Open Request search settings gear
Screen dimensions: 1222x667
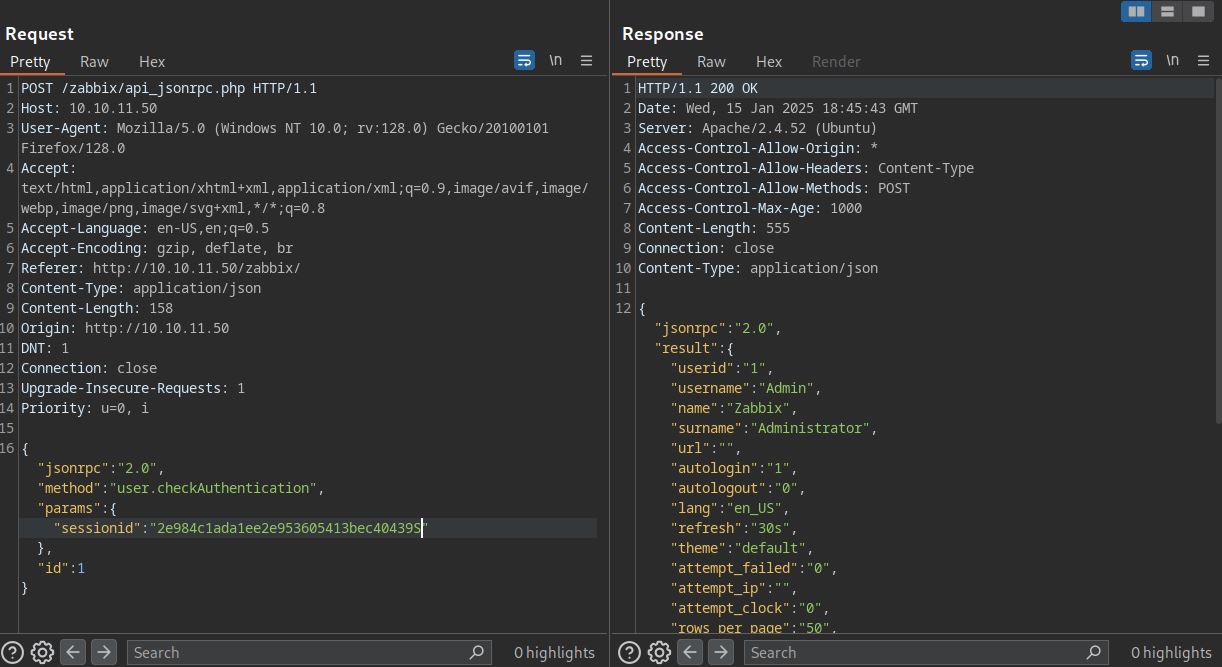[x=42, y=653]
